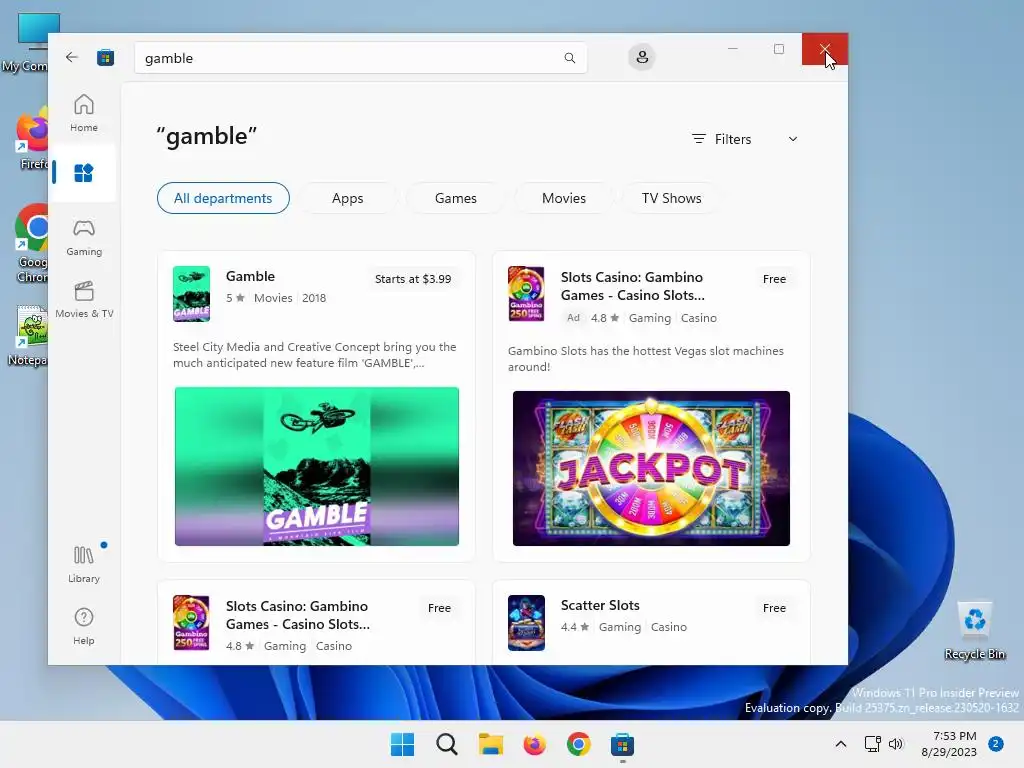1024x768 pixels.
Task: Open the JACKPOT banner thumbnail
Action: 651,468
